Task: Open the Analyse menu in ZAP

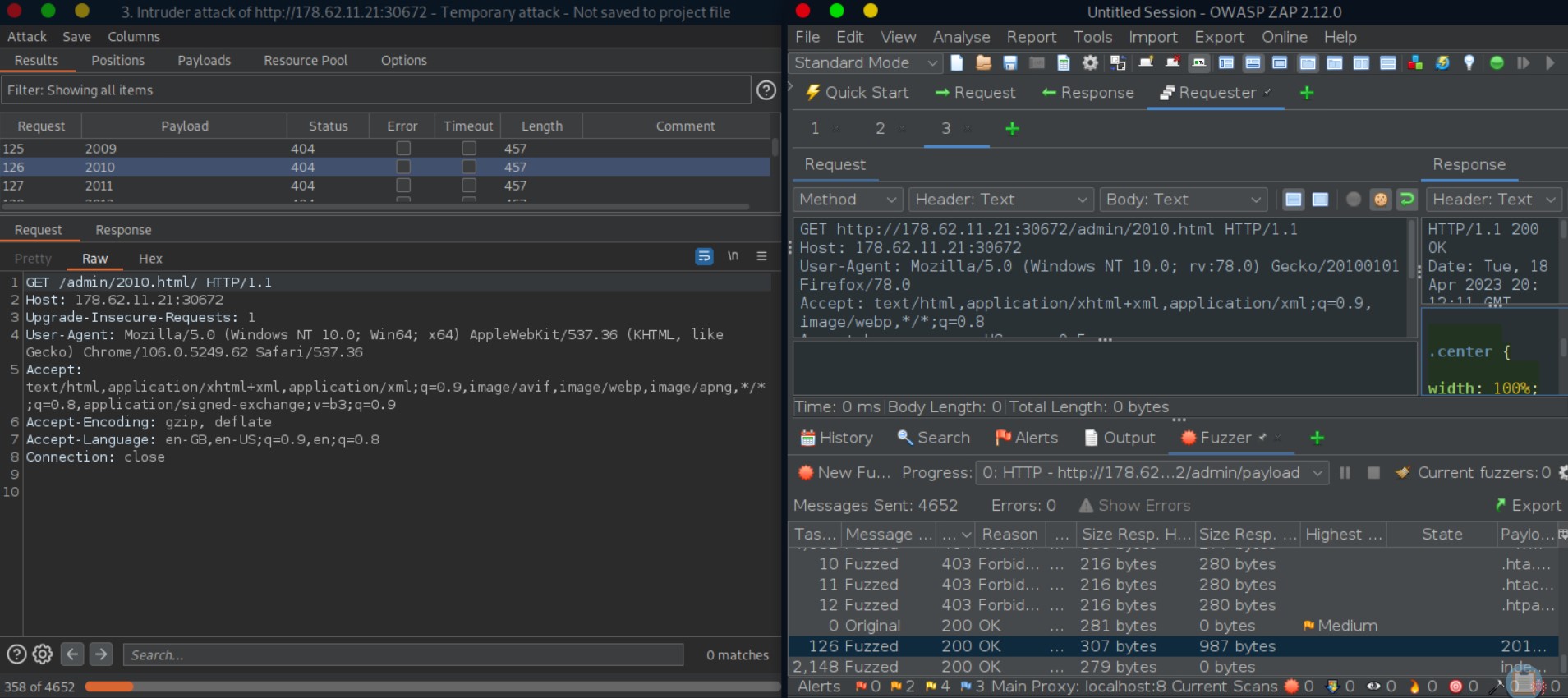Action: pos(961,37)
